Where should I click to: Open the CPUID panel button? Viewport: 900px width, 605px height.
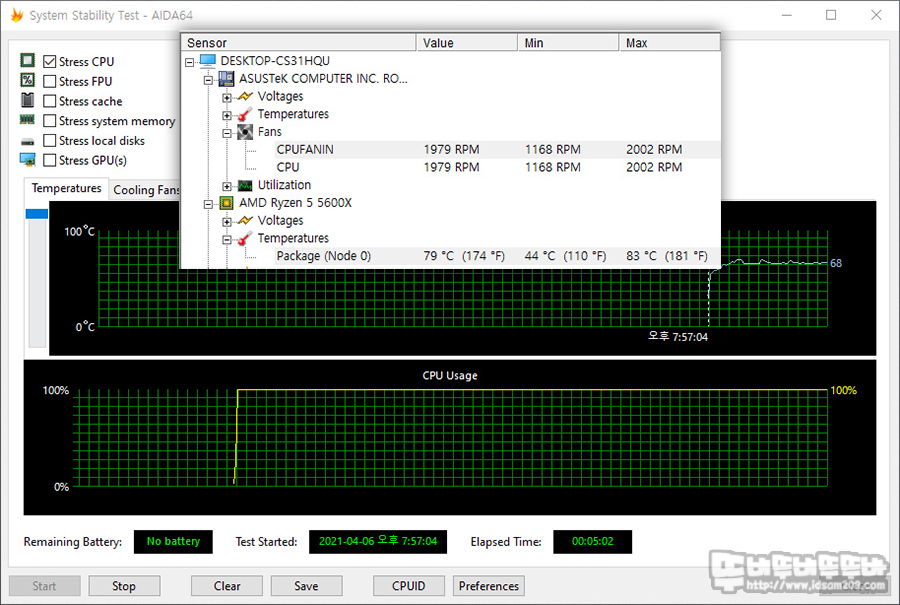point(409,586)
